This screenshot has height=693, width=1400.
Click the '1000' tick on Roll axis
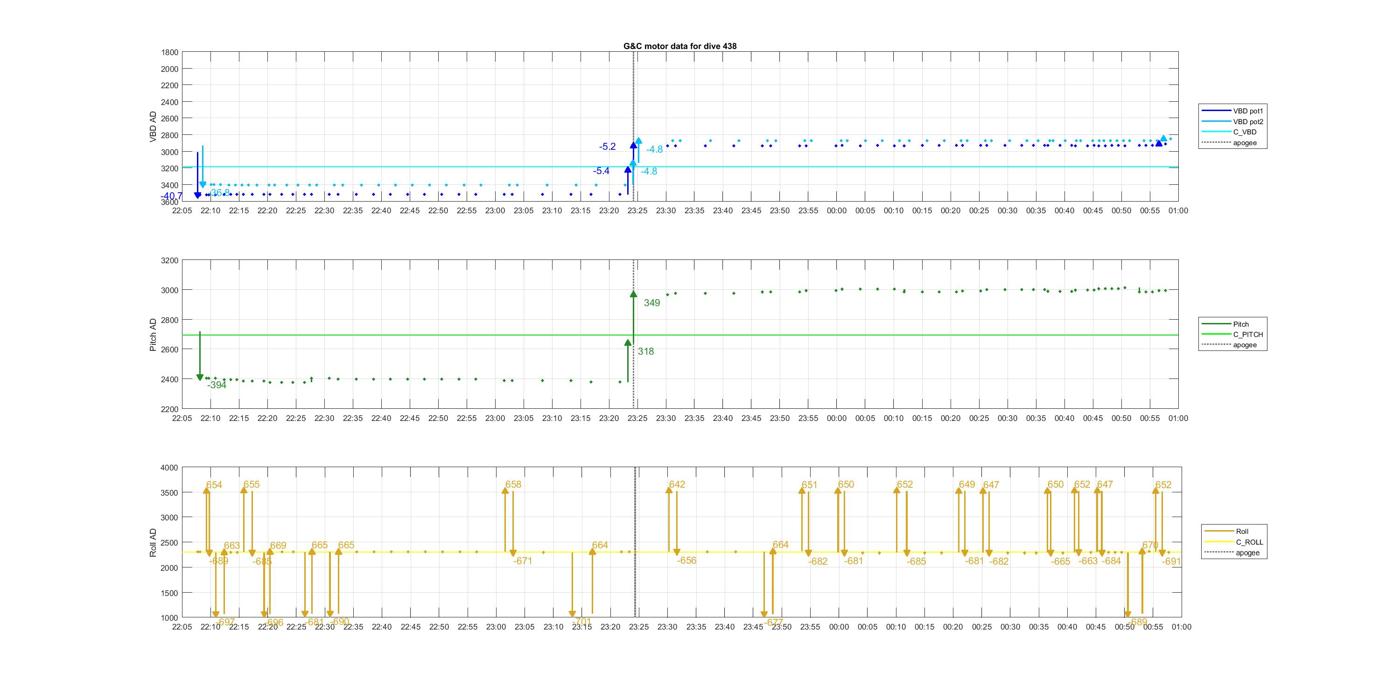tap(170, 618)
